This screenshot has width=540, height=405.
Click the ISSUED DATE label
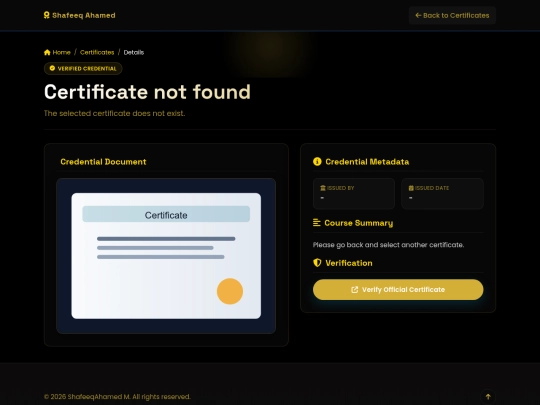tap(432, 188)
